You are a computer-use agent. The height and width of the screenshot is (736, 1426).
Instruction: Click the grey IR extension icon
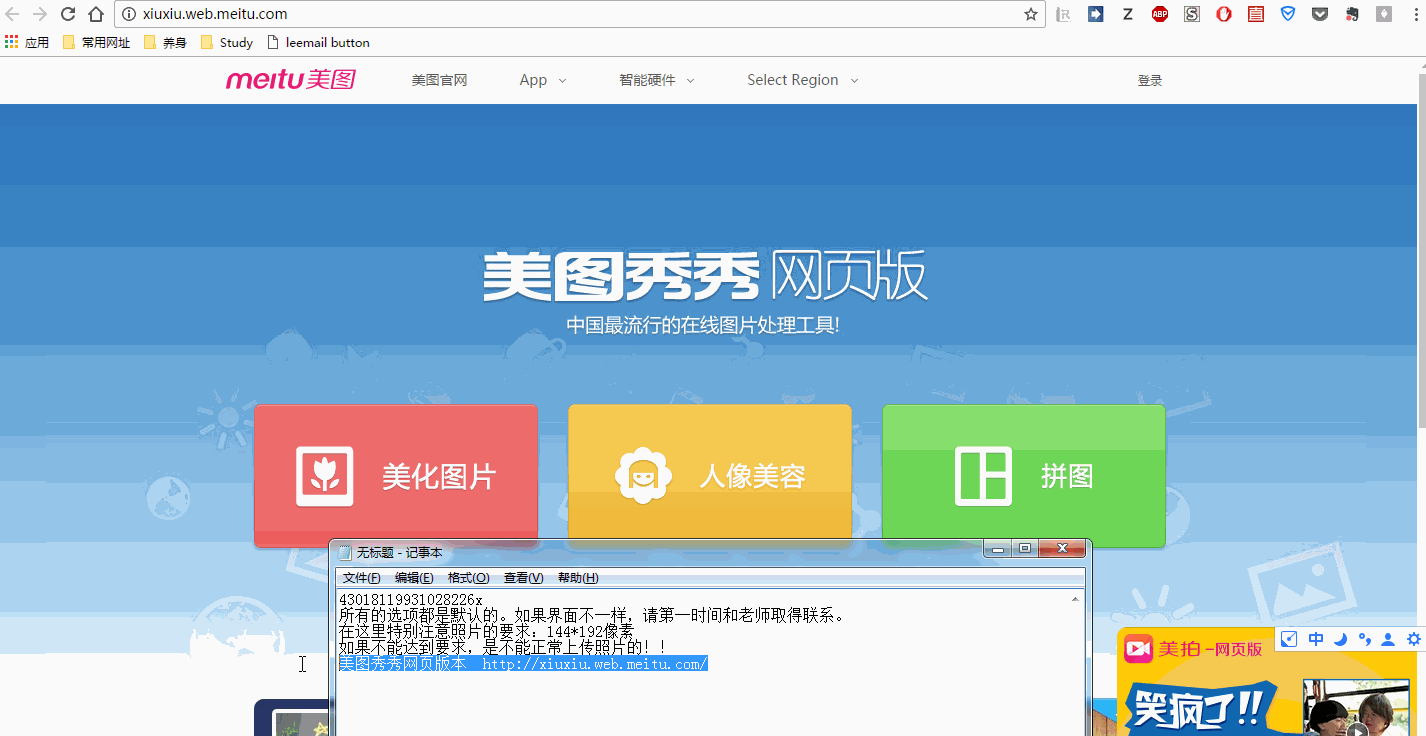(x=1064, y=14)
